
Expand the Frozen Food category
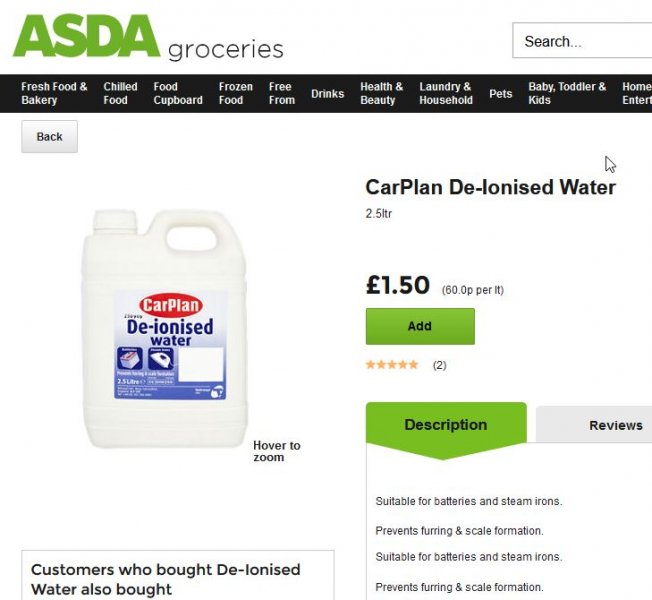coord(235,93)
